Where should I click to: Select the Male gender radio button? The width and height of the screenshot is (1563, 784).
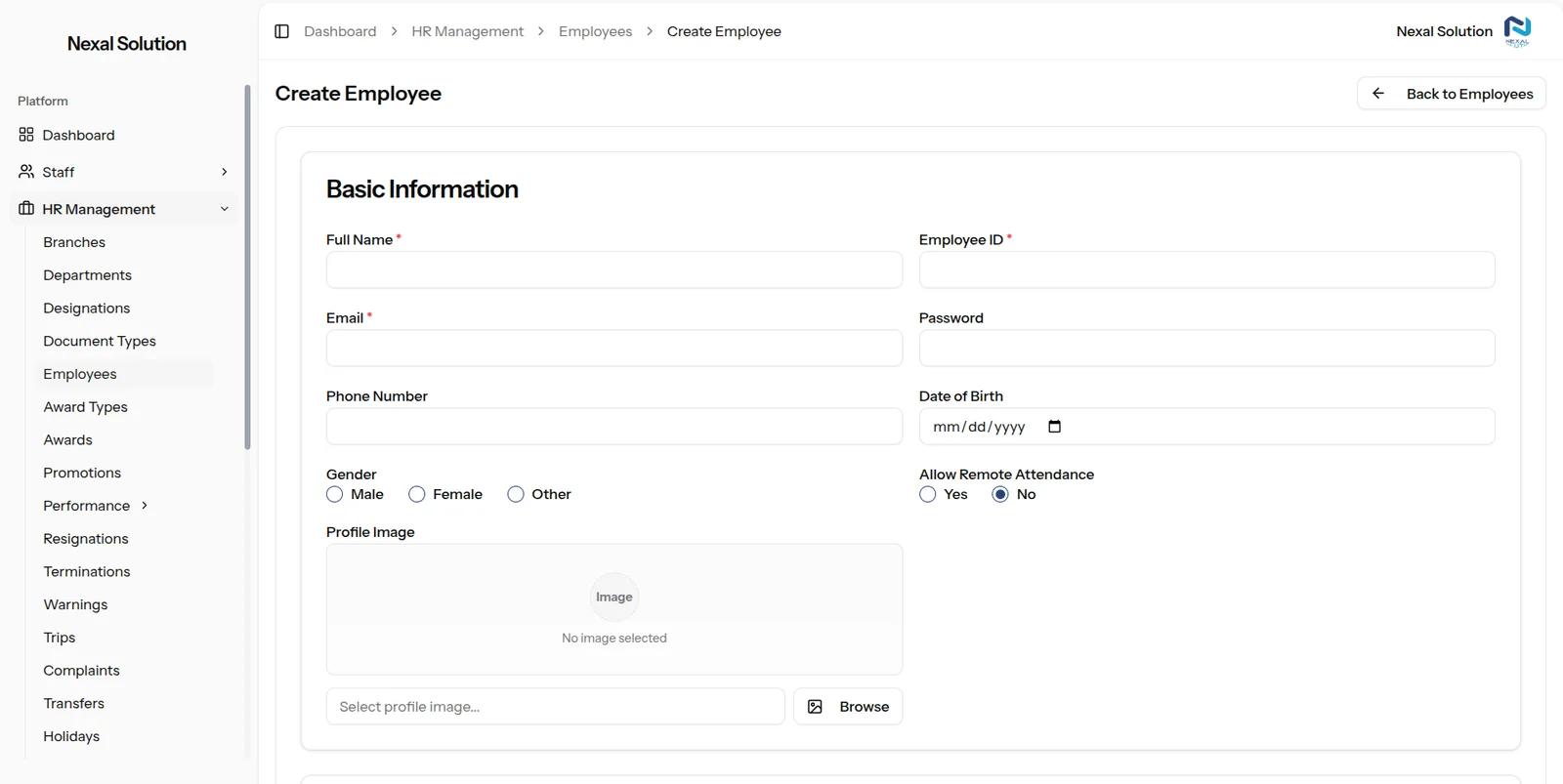334,494
